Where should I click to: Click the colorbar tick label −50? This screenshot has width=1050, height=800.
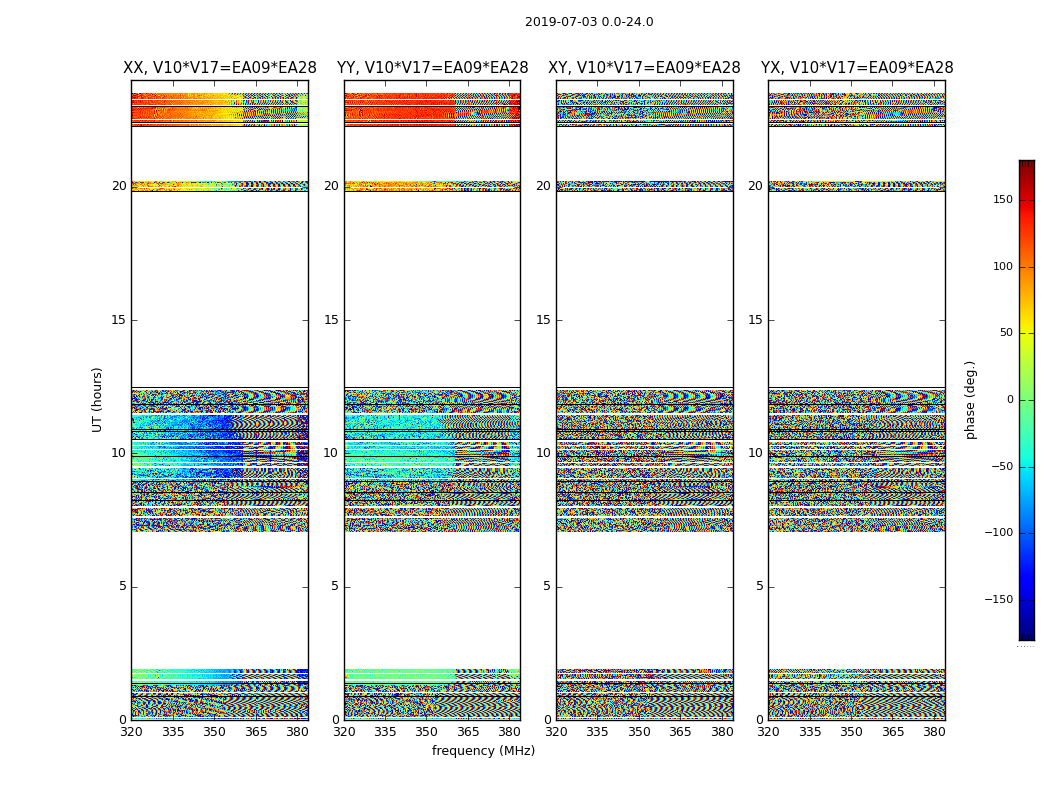tap(1002, 466)
